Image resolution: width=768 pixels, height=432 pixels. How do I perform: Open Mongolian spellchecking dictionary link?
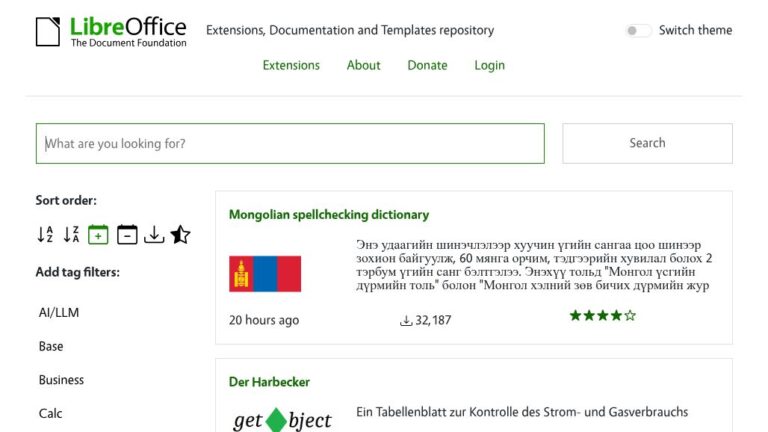coord(329,215)
